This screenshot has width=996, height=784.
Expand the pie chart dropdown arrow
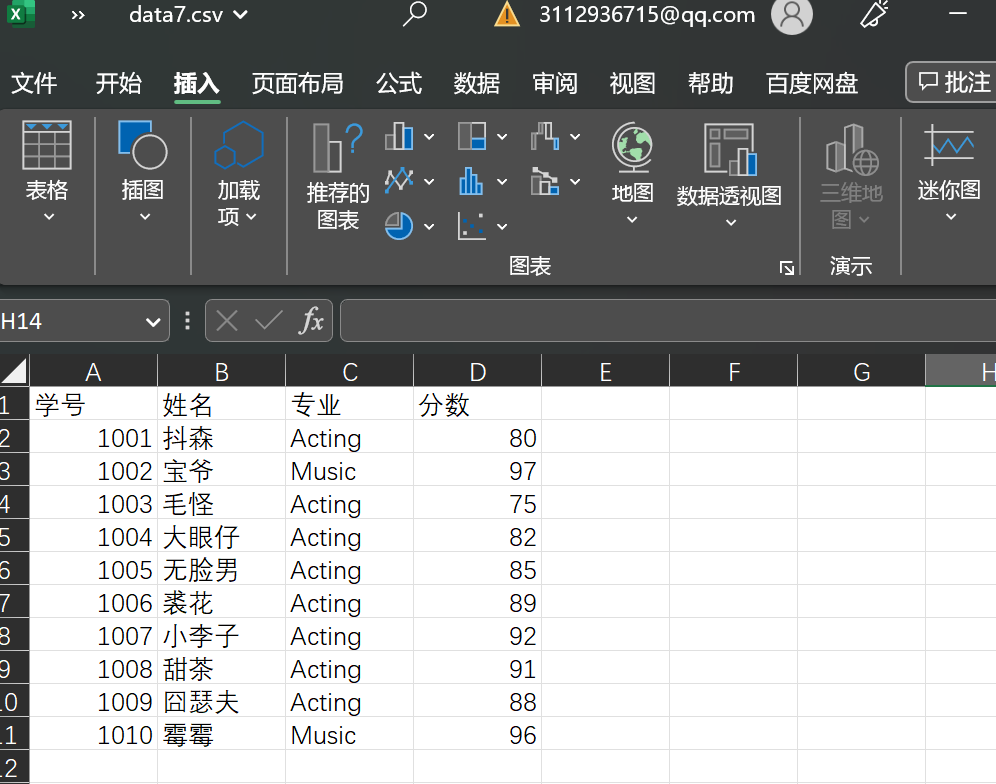tap(429, 226)
